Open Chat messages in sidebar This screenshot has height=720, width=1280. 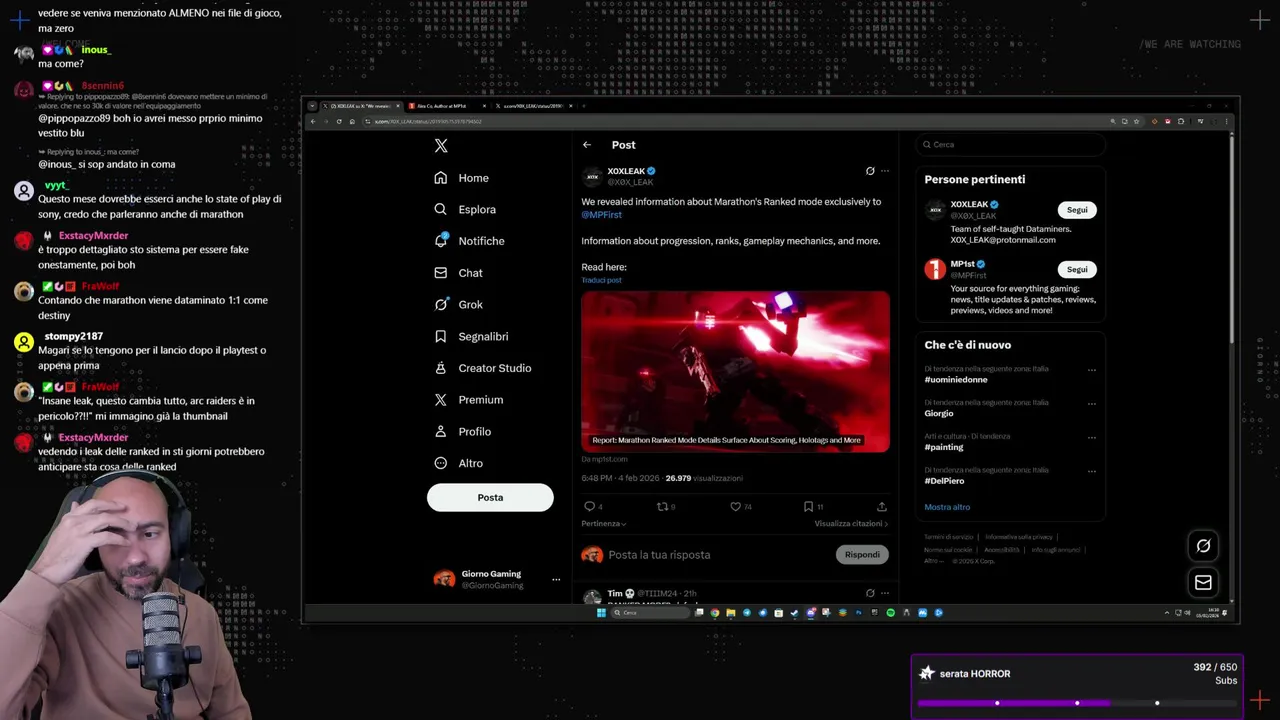[458, 273]
